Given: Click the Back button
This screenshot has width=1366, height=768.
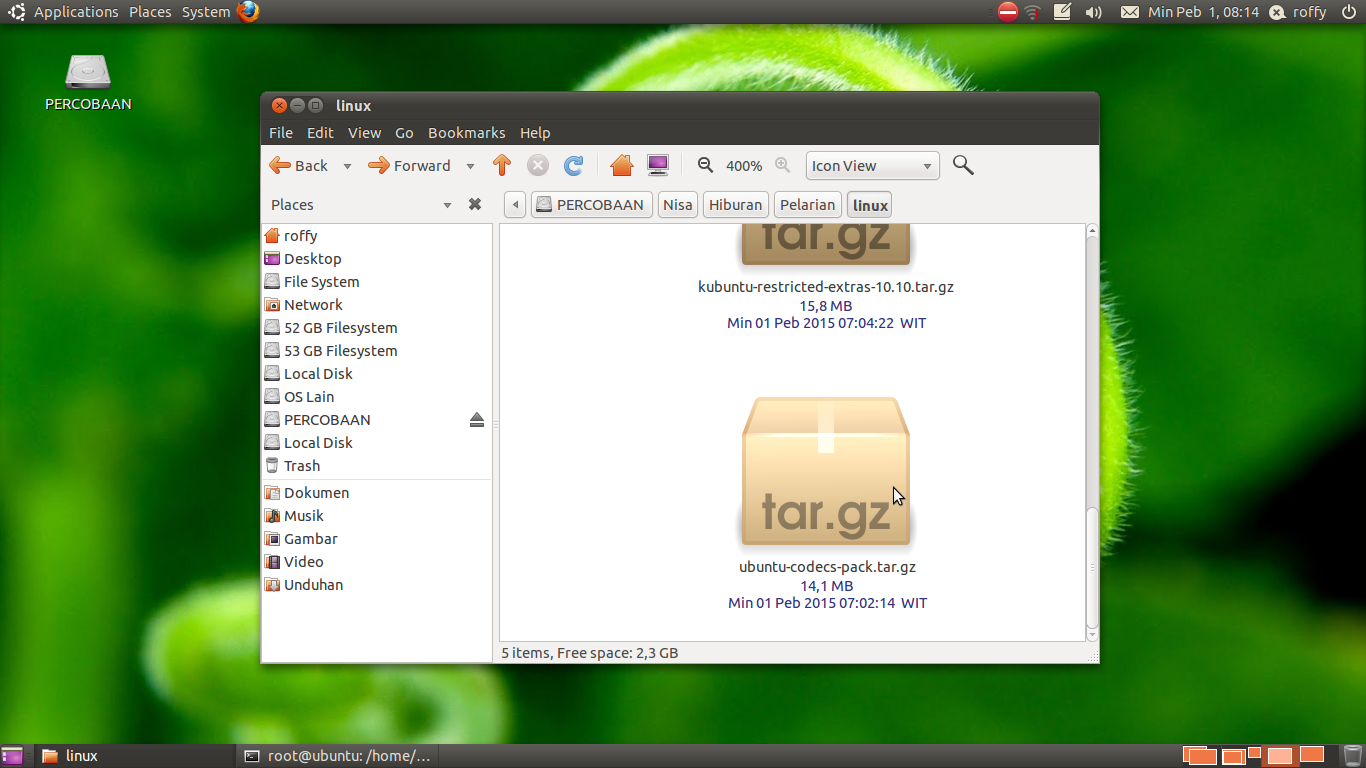Looking at the screenshot, I should coord(300,166).
